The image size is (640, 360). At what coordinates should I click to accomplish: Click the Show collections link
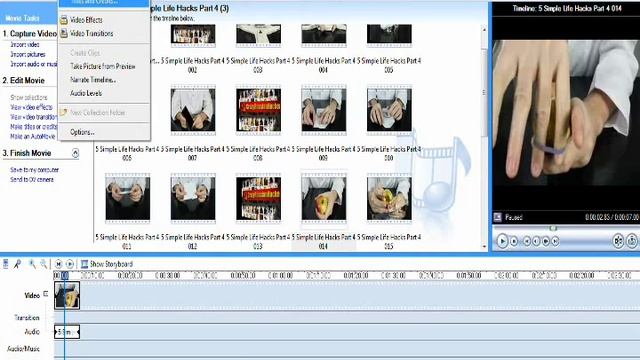click(x=29, y=98)
